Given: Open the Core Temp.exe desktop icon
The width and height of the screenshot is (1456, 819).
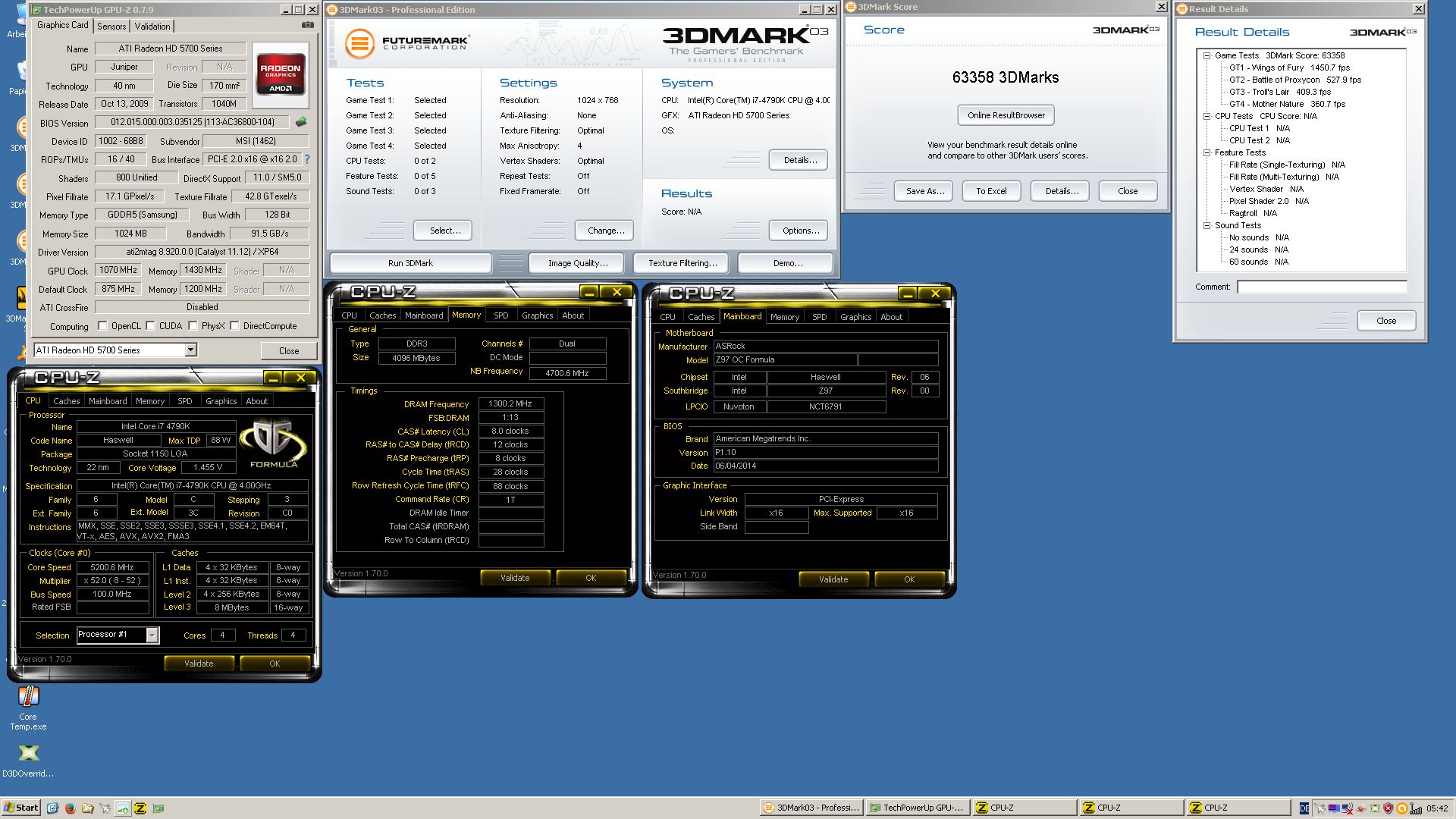Looking at the screenshot, I should click(x=28, y=708).
